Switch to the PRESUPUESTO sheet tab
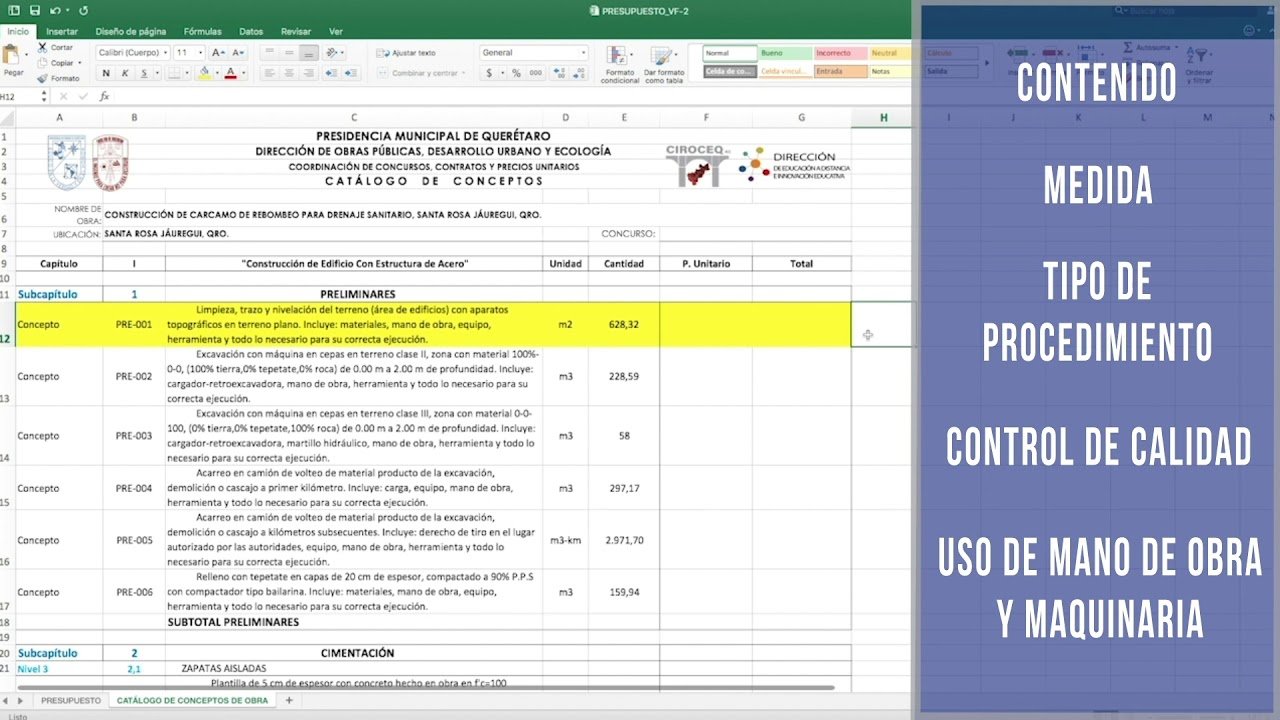The image size is (1280, 720). tap(71, 700)
